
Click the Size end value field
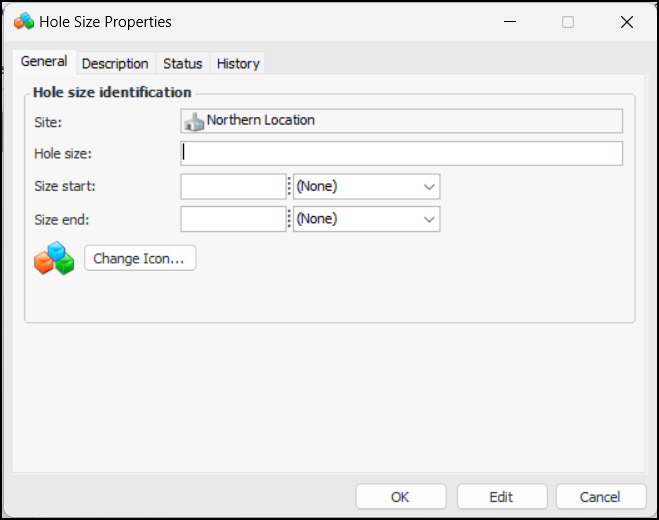(233, 219)
